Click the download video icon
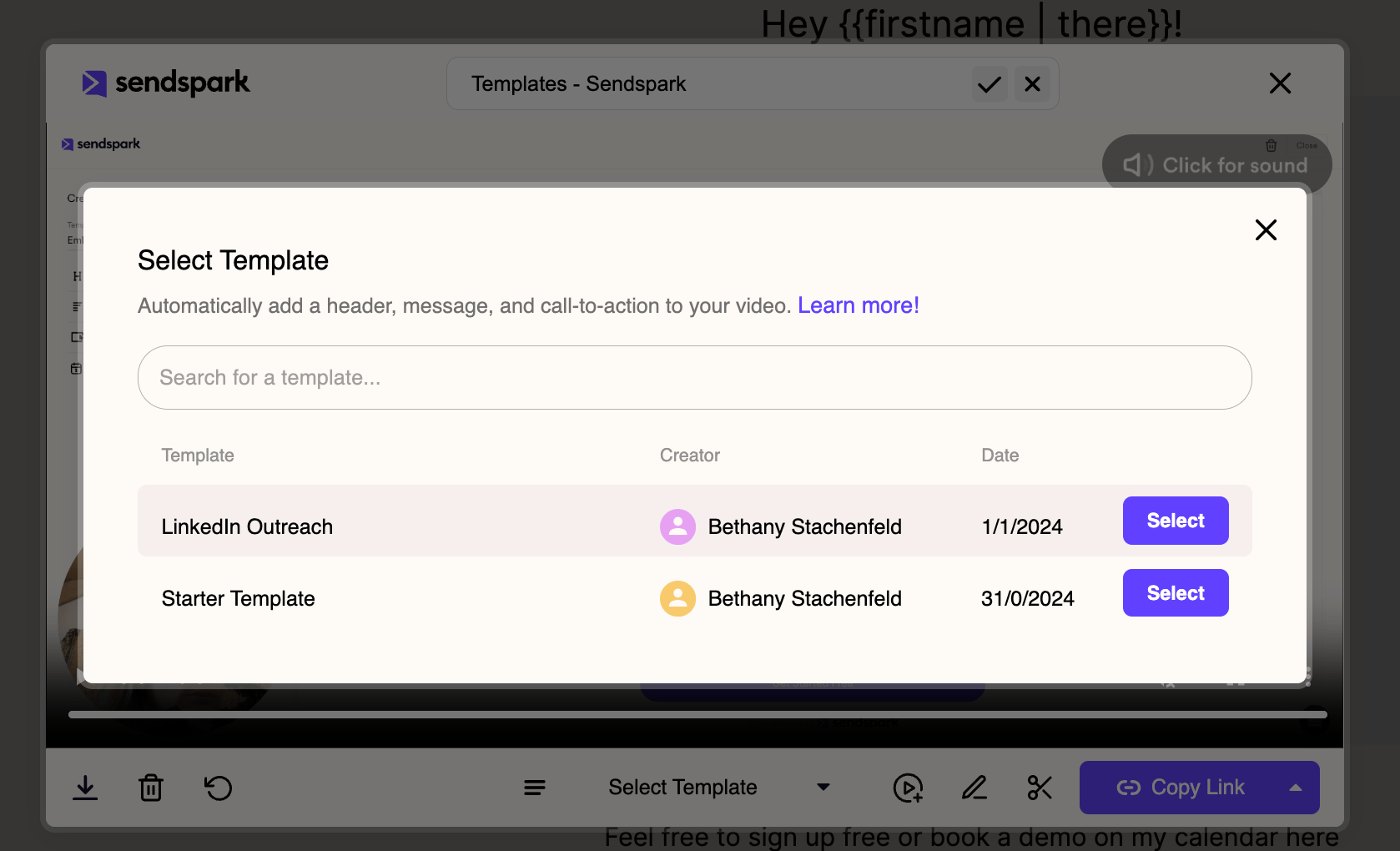The height and width of the screenshot is (851, 1400). coord(85,788)
